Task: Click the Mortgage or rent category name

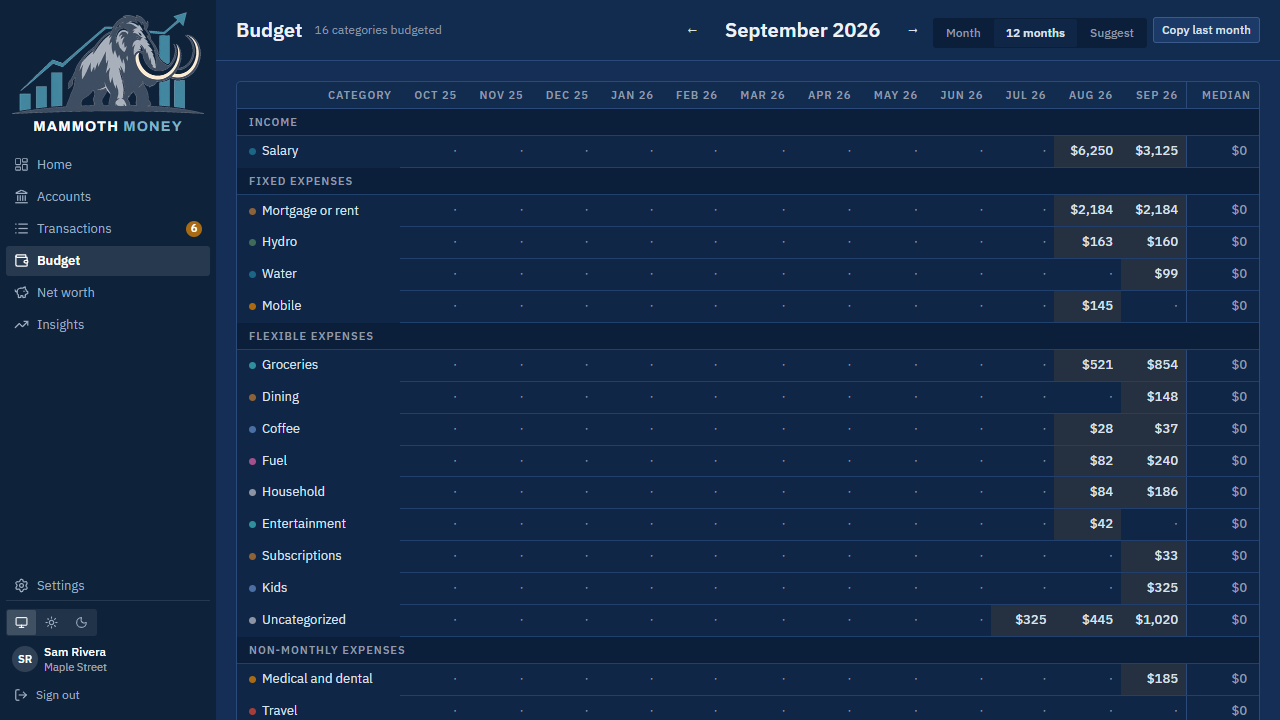Action: tap(310, 211)
